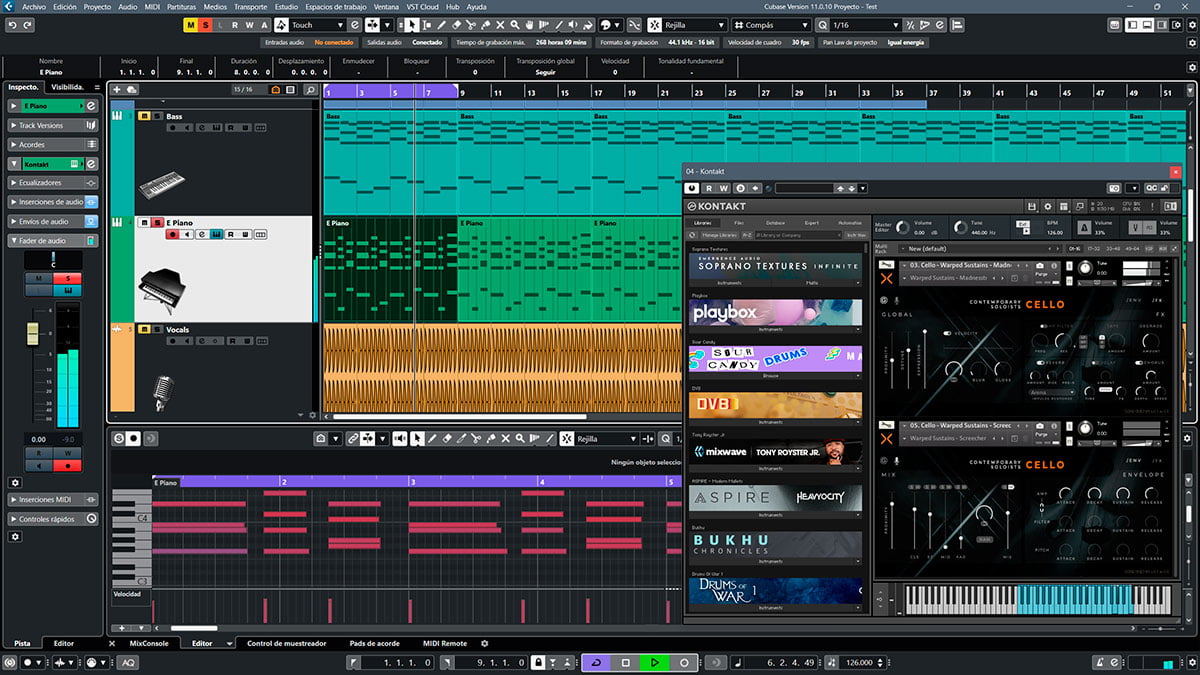Switch to the MixConsole tab
This screenshot has width=1200, height=675.
coord(150,643)
